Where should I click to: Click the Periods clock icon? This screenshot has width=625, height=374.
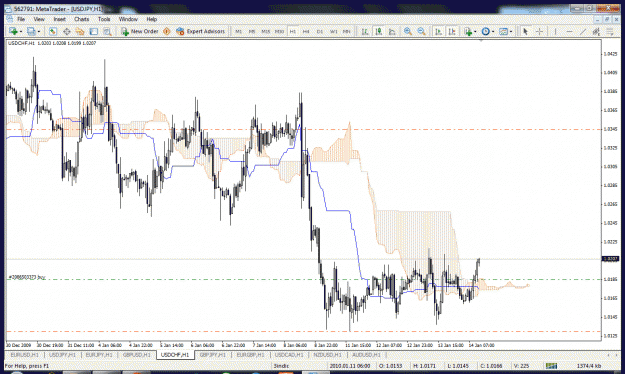coord(485,31)
